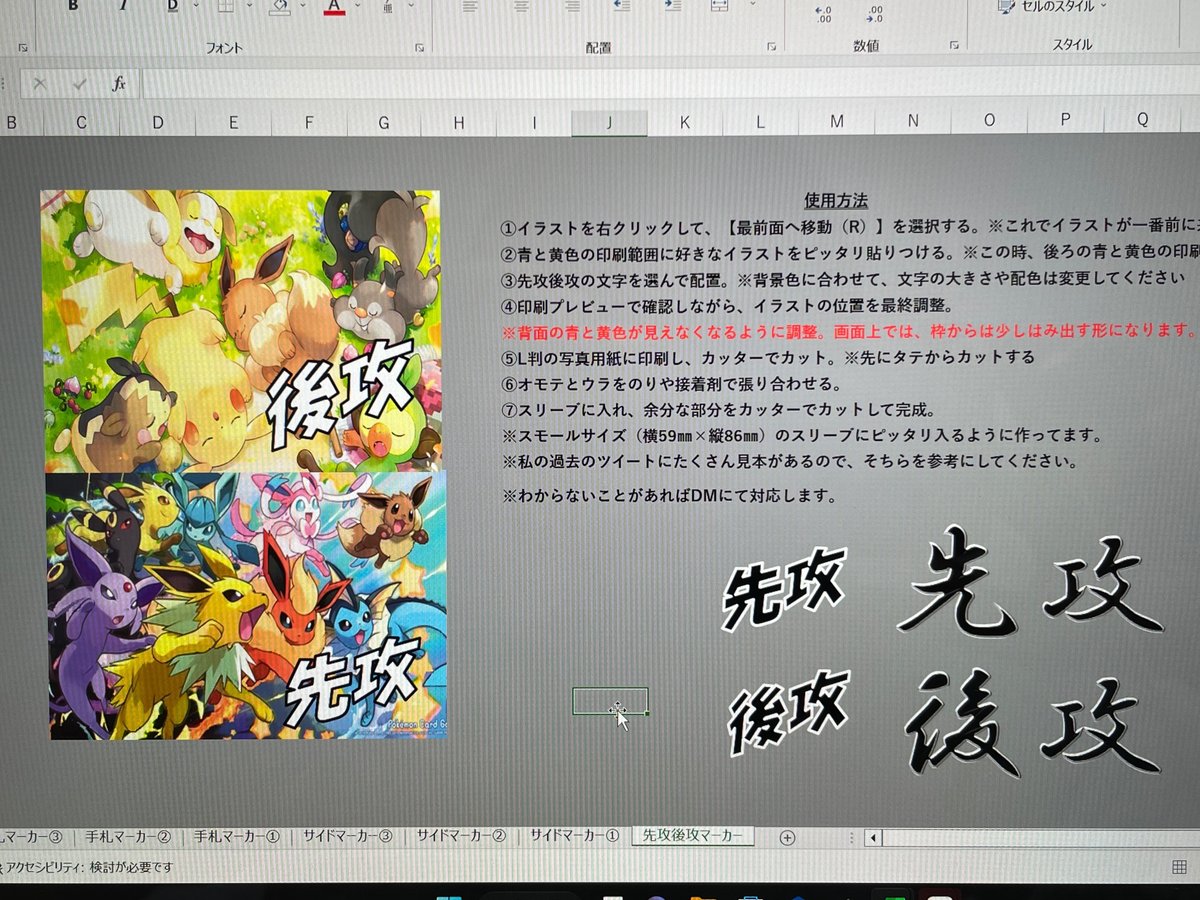
Task: Select column M header
Action: point(836,122)
